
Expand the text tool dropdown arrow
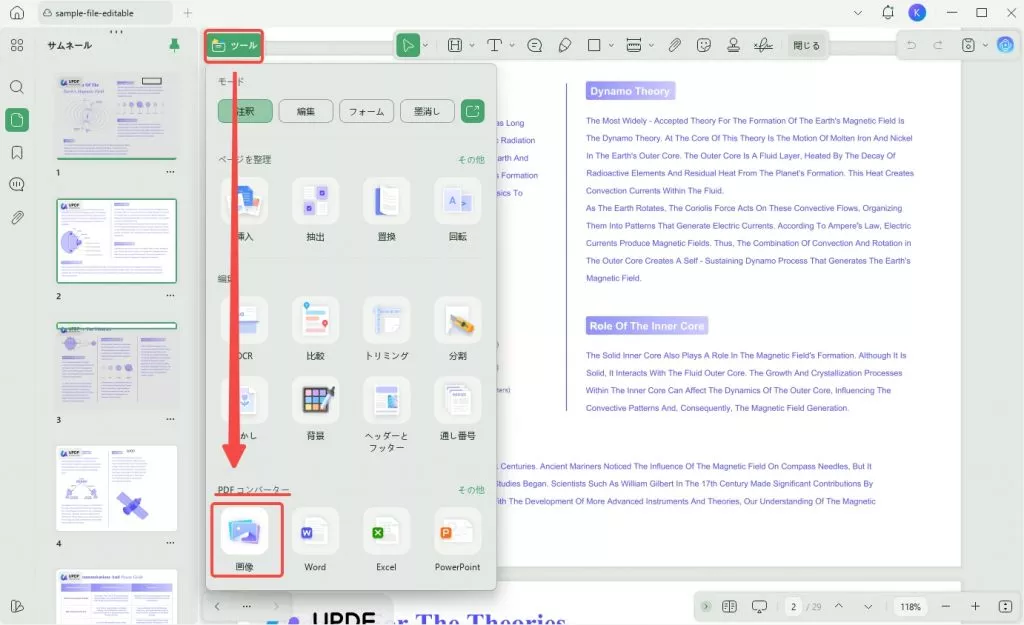512,45
